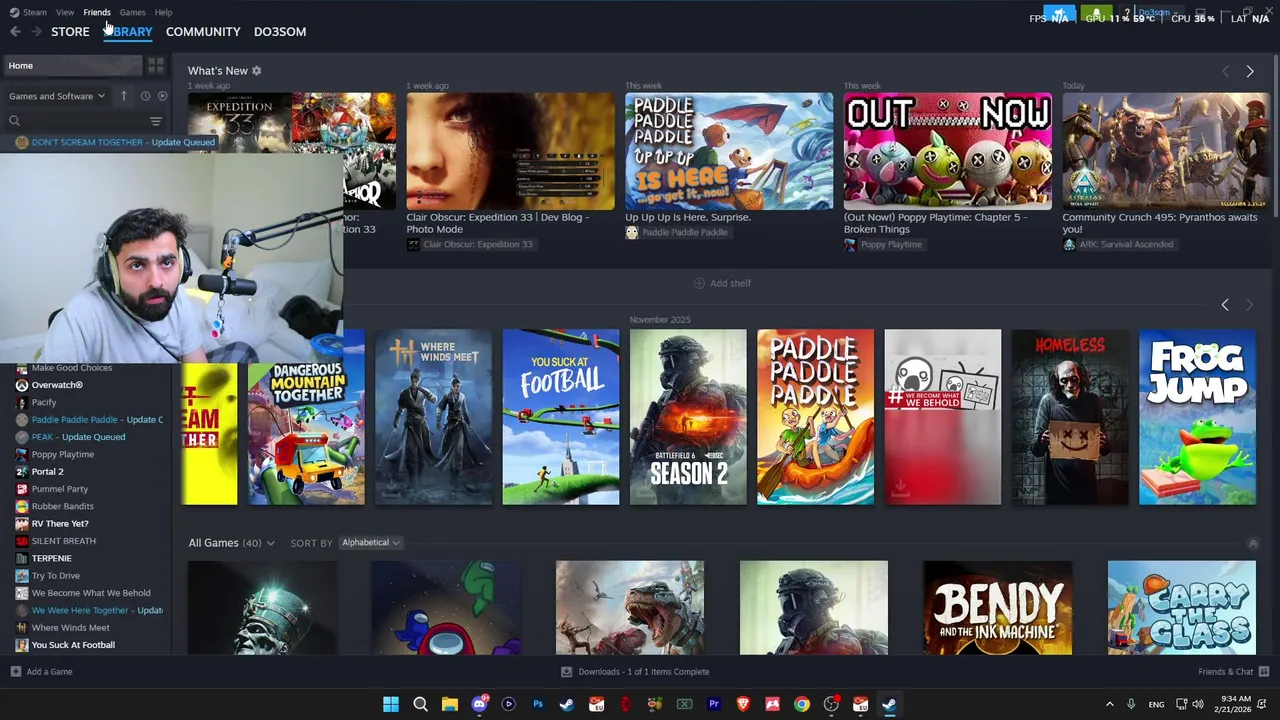Image resolution: width=1280 pixels, height=720 pixels.
Task: Show next What's New items
Action: [x=1249, y=71]
